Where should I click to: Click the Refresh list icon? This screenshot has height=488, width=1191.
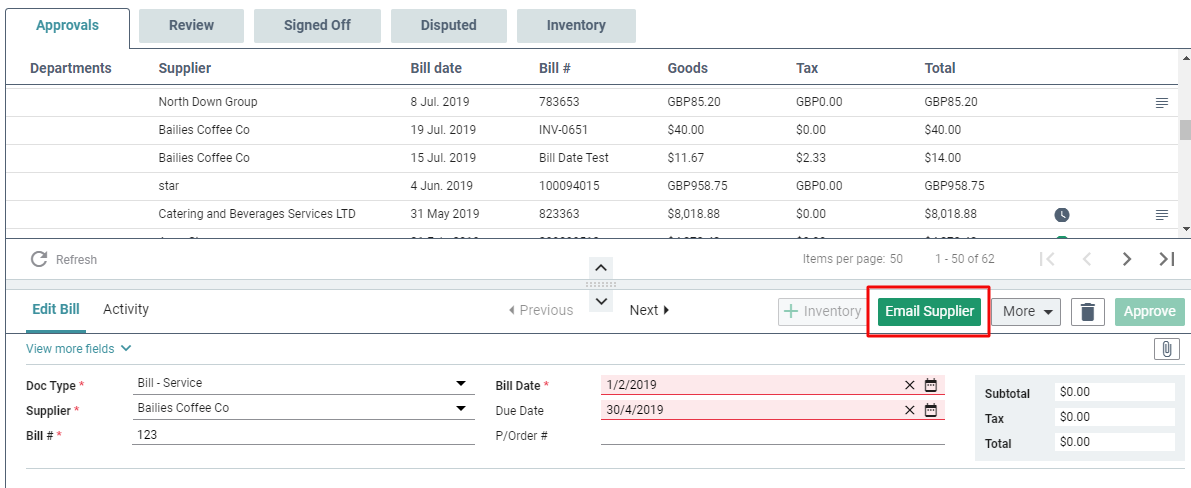40,259
